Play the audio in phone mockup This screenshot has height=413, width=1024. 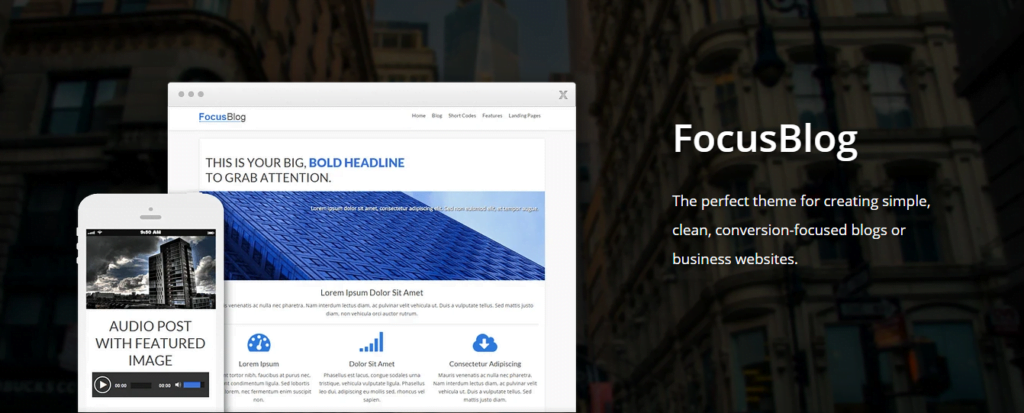(x=102, y=385)
